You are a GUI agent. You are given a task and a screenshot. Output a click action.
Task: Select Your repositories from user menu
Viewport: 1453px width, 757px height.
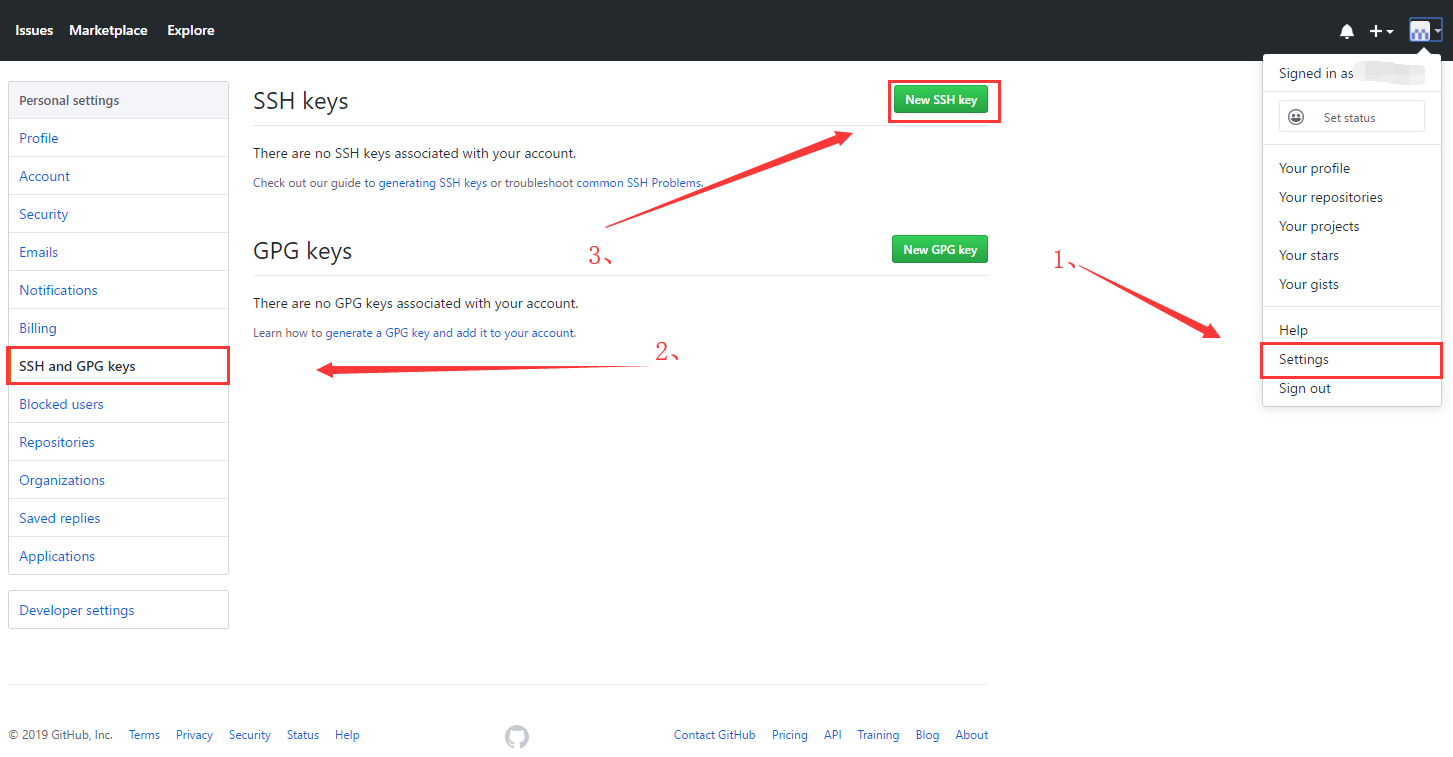tap(1331, 197)
